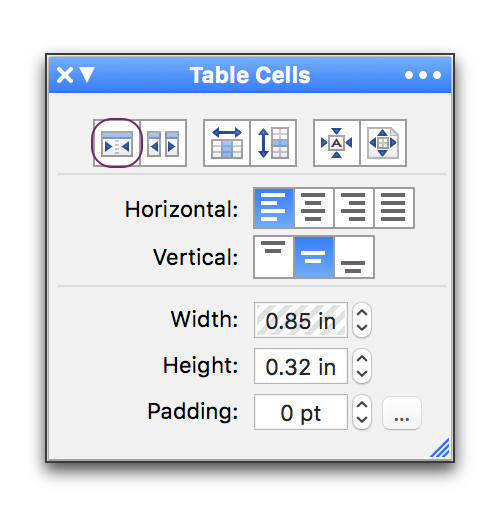The height and width of the screenshot is (515, 501).
Task: Open the palette options three-dots menu
Action: (x=423, y=75)
